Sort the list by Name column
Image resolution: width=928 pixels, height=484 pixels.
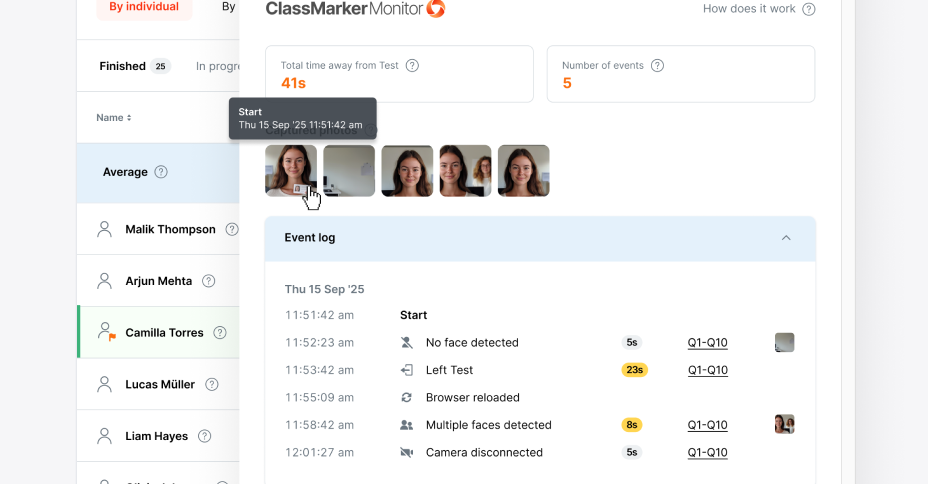click(113, 118)
